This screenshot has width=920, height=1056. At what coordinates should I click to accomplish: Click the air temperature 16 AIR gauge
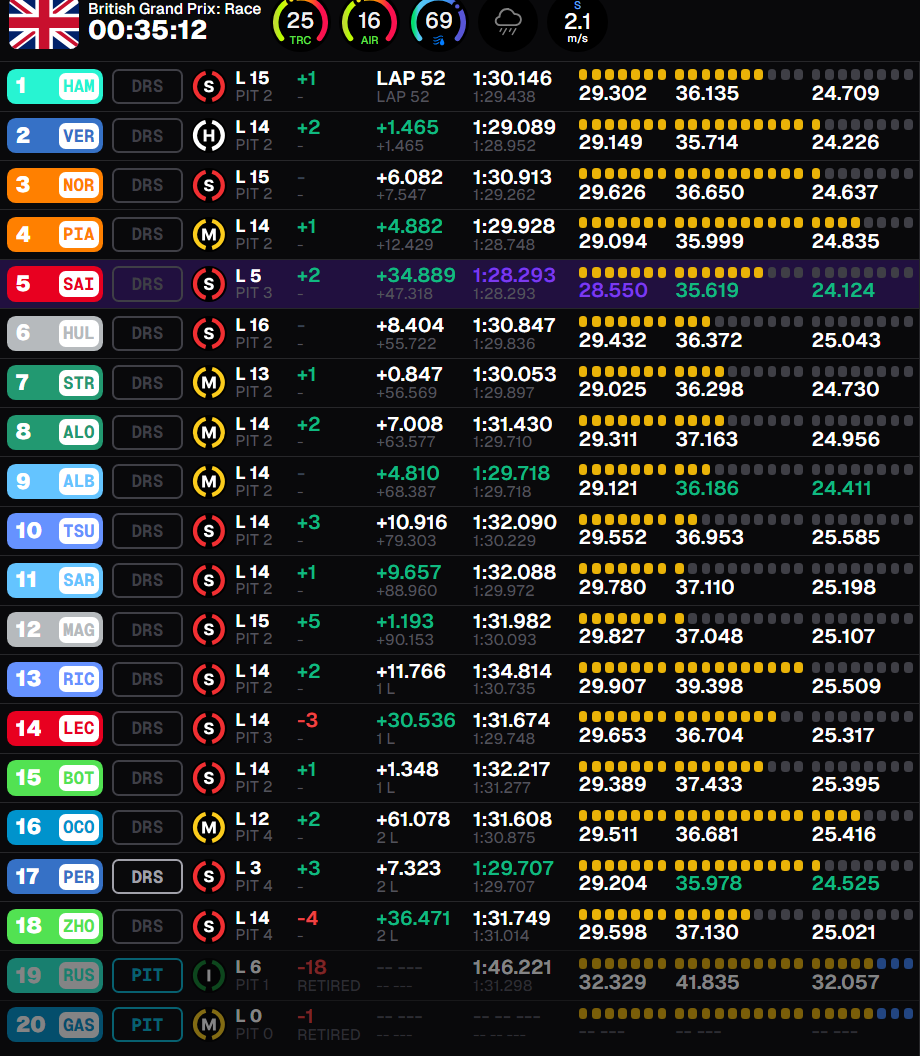(x=369, y=24)
